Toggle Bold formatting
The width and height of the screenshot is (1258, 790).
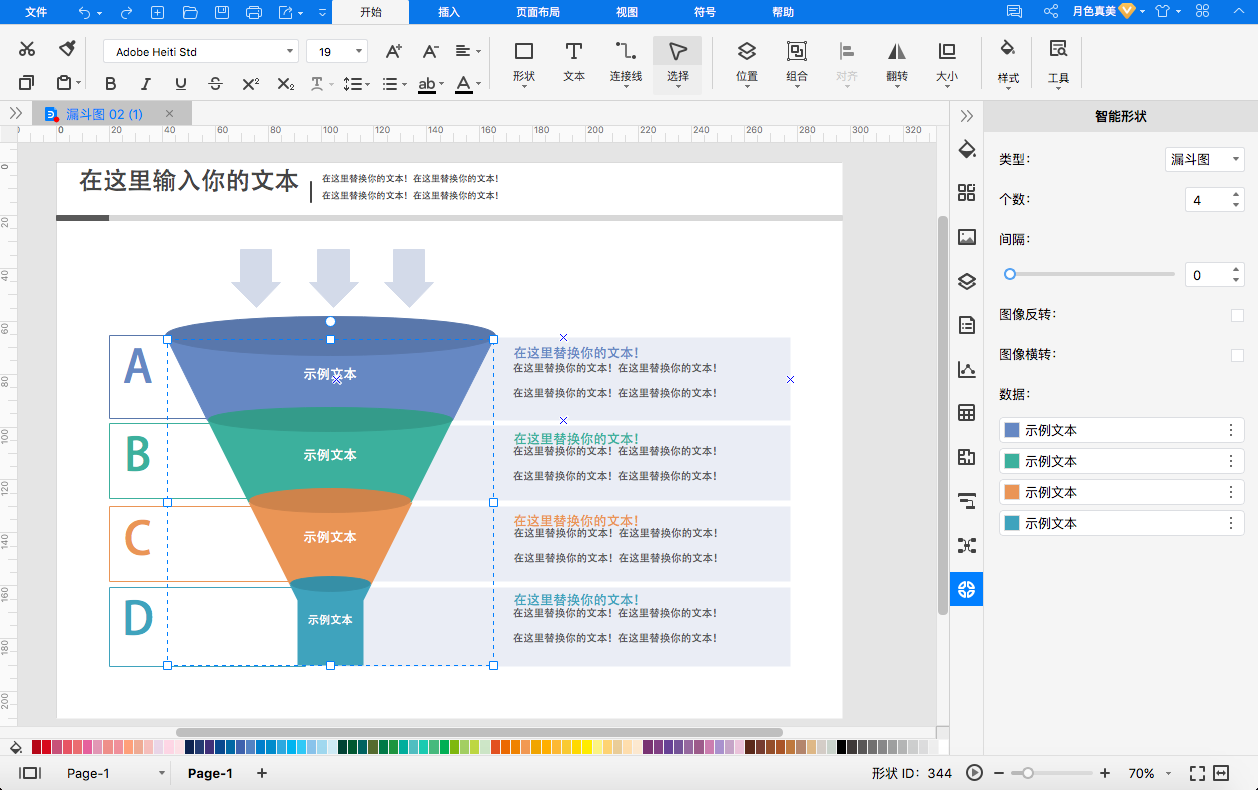point(111,84)
